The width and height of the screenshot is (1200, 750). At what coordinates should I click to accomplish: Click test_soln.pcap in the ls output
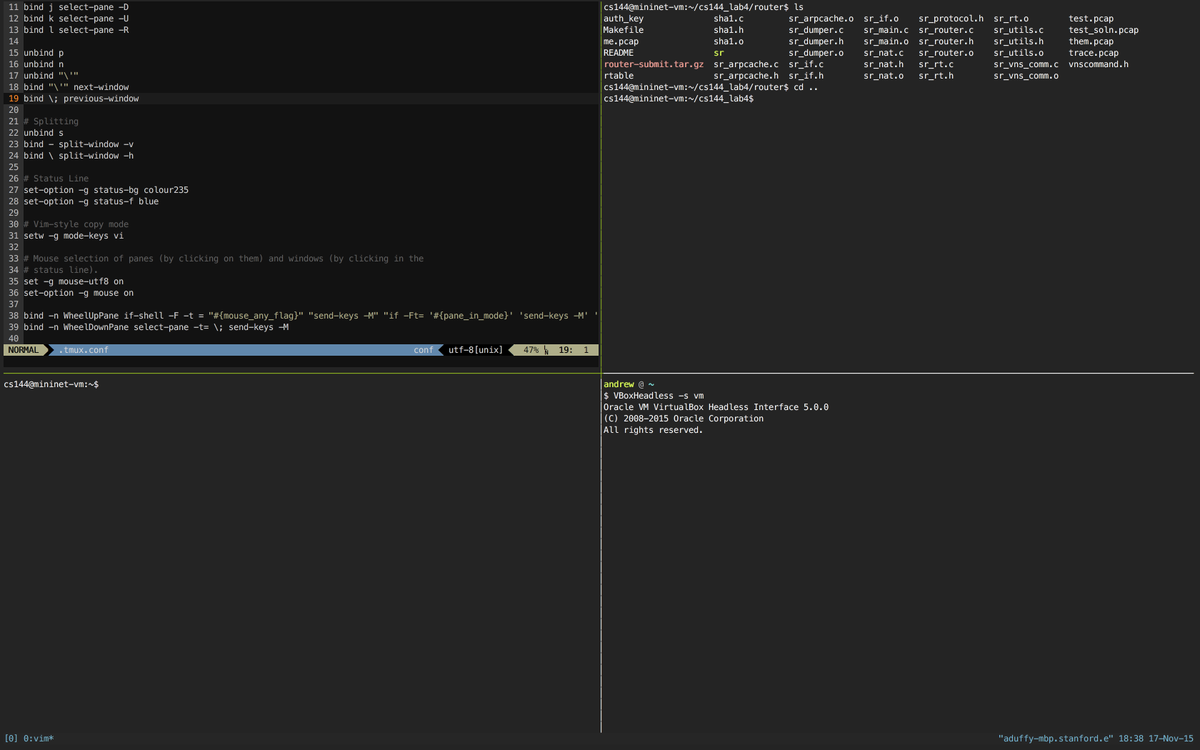(1104, 30)
